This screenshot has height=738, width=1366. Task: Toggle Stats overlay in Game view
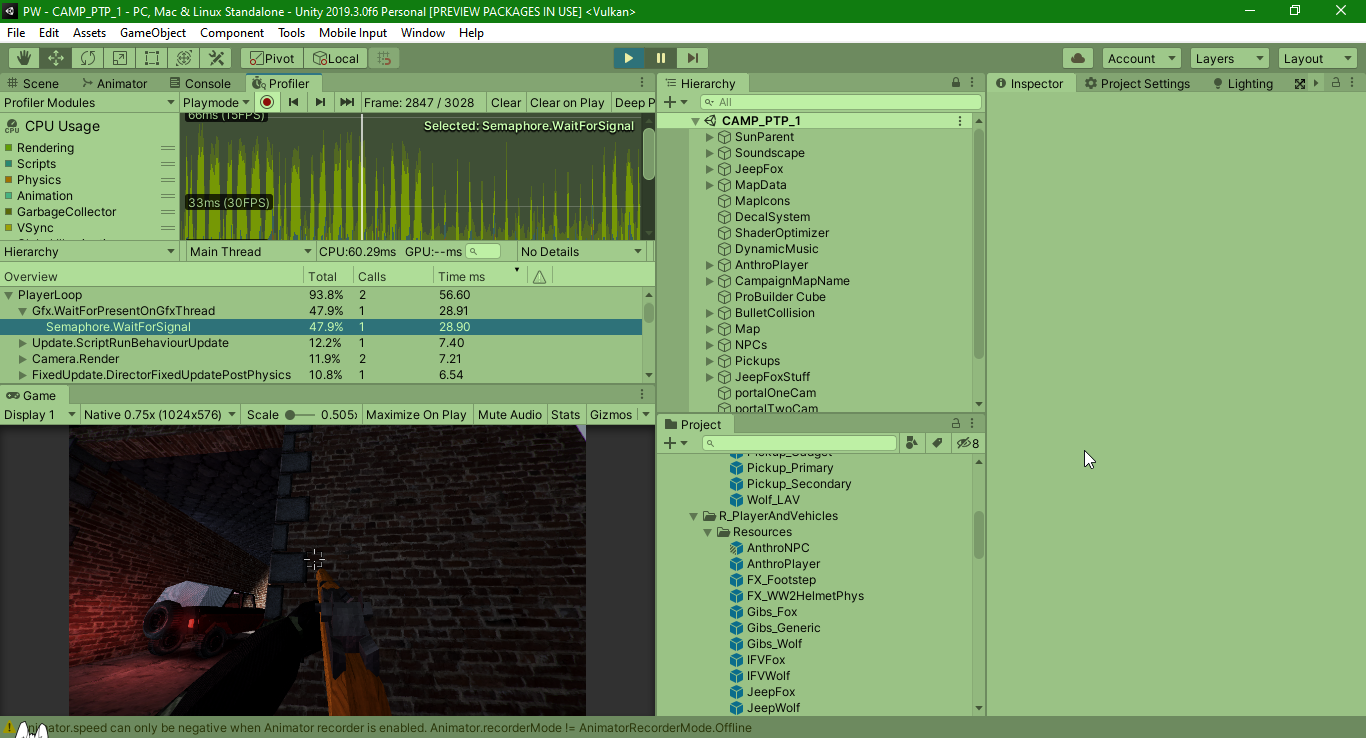point(565,414)
